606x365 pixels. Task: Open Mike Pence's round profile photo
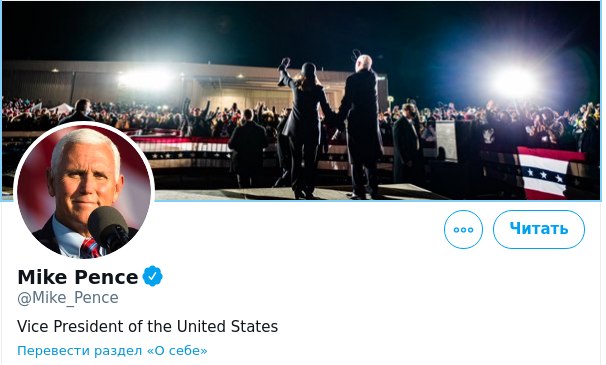coord(84,191)
